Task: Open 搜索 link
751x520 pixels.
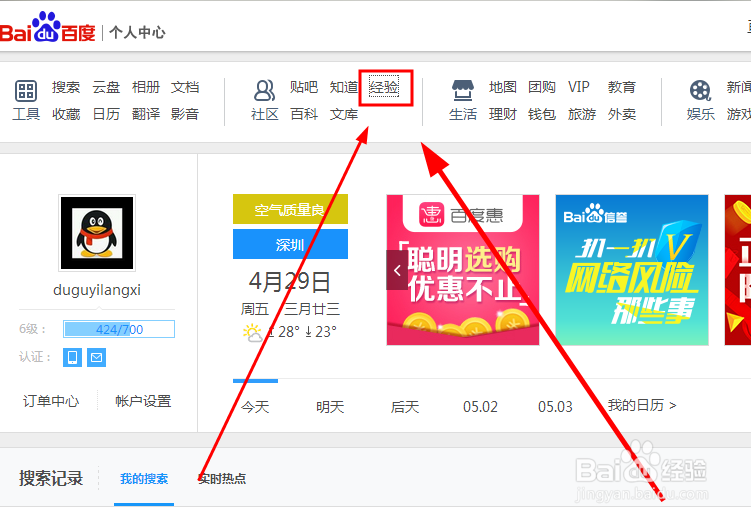Action: [x=66, y=87]
